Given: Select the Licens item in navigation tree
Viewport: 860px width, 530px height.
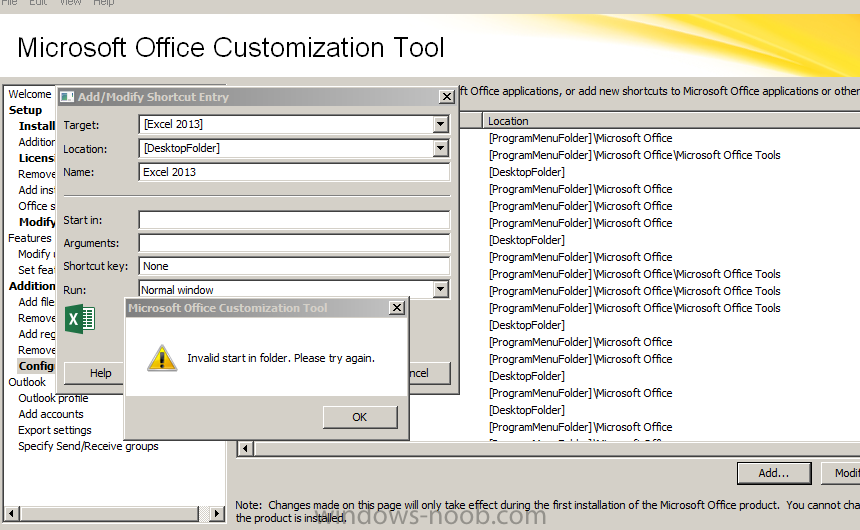Looking at the screenshot, I should click(x=36, y=158).
